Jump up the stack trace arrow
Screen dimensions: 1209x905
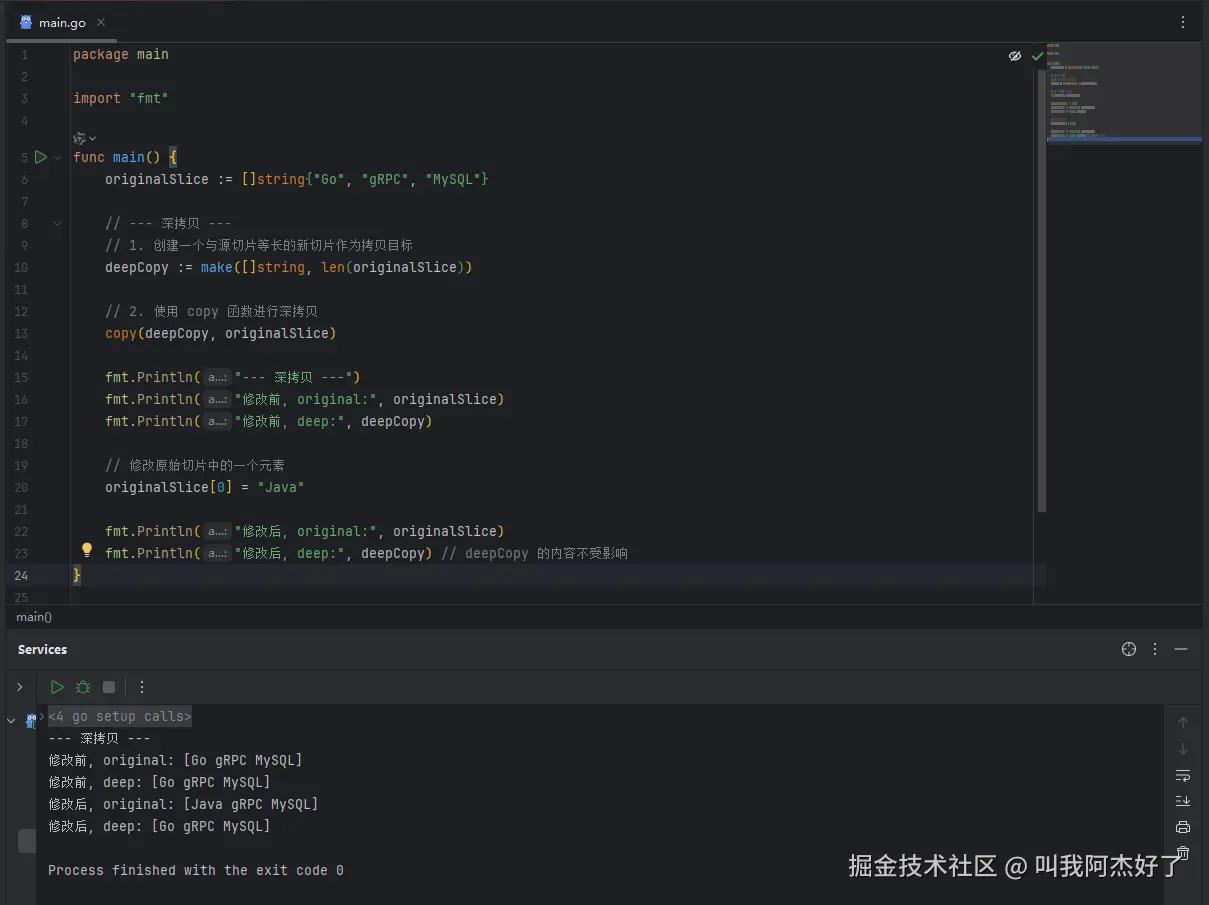pyautogui.click(x=1183, y=723)
